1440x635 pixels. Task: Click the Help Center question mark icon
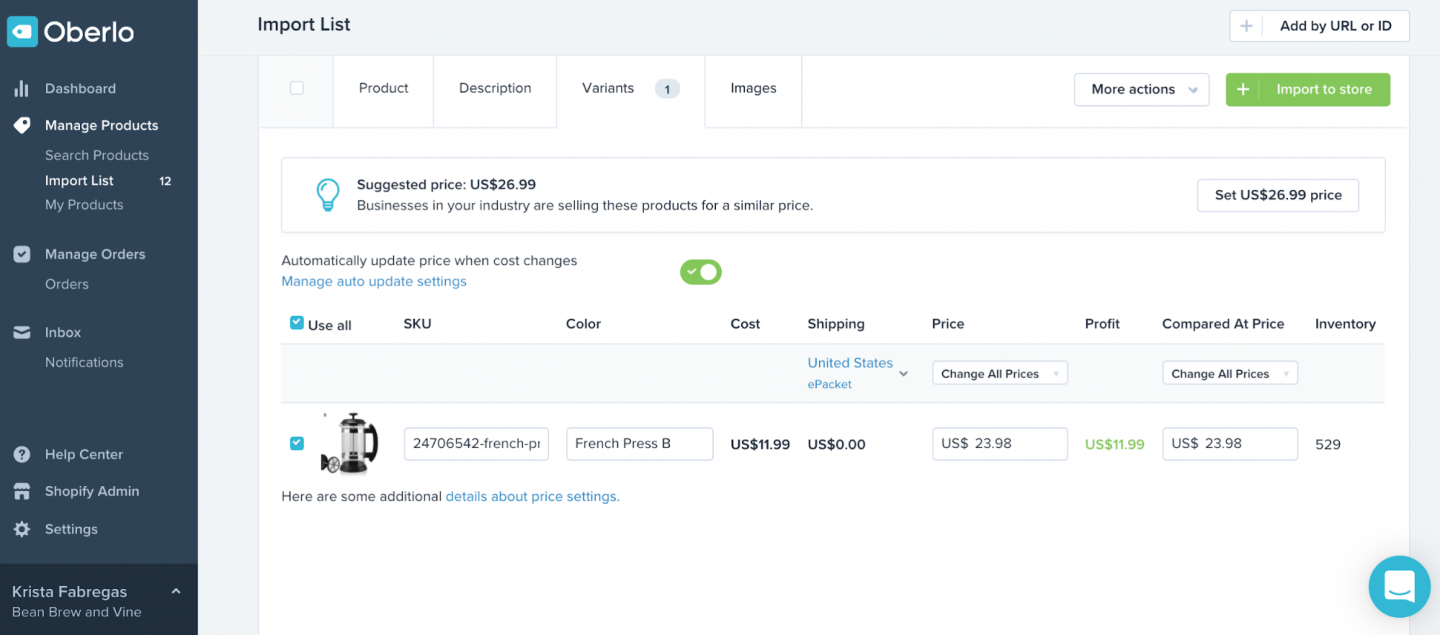click(x=21, y=454)
